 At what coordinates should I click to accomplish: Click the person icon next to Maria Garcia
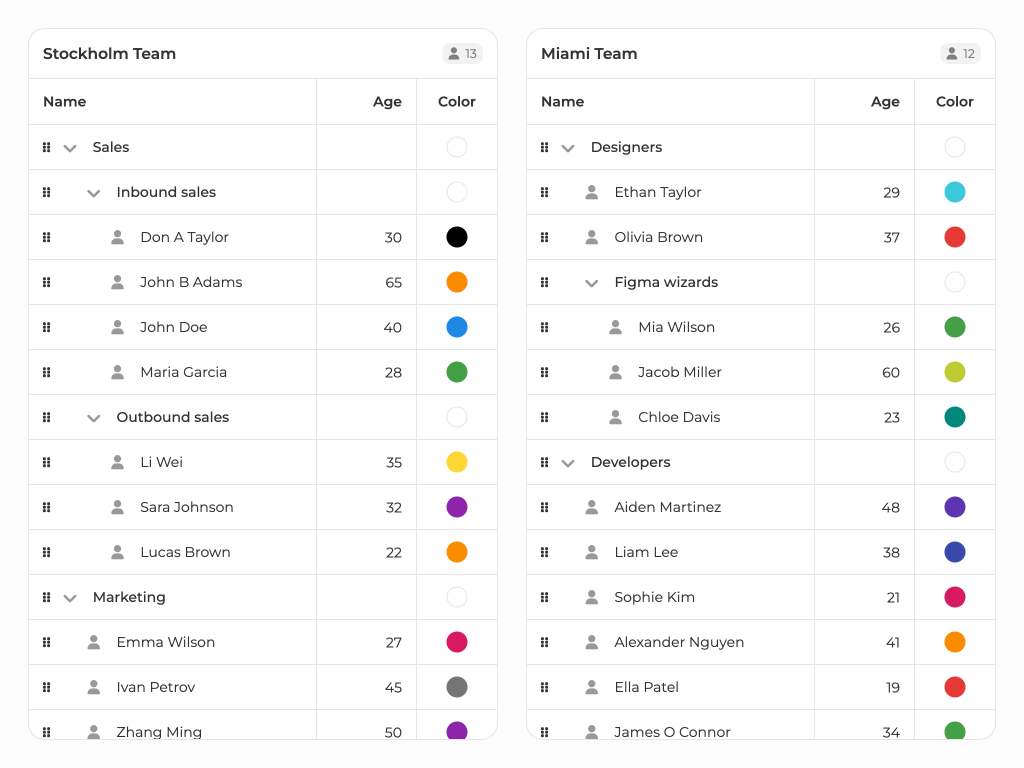click(118, 372)
